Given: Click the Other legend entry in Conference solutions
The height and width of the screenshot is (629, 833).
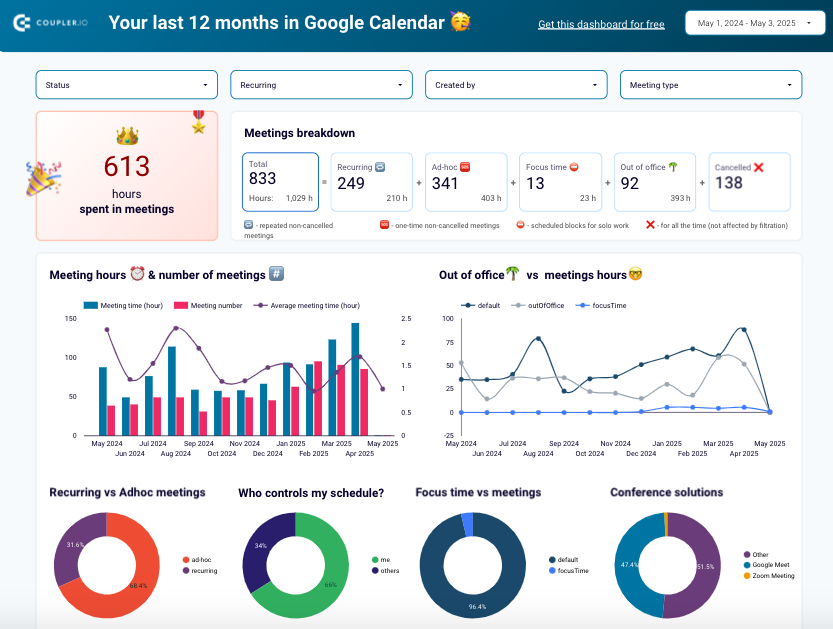Looking at the screenshot, I should 756,555.
